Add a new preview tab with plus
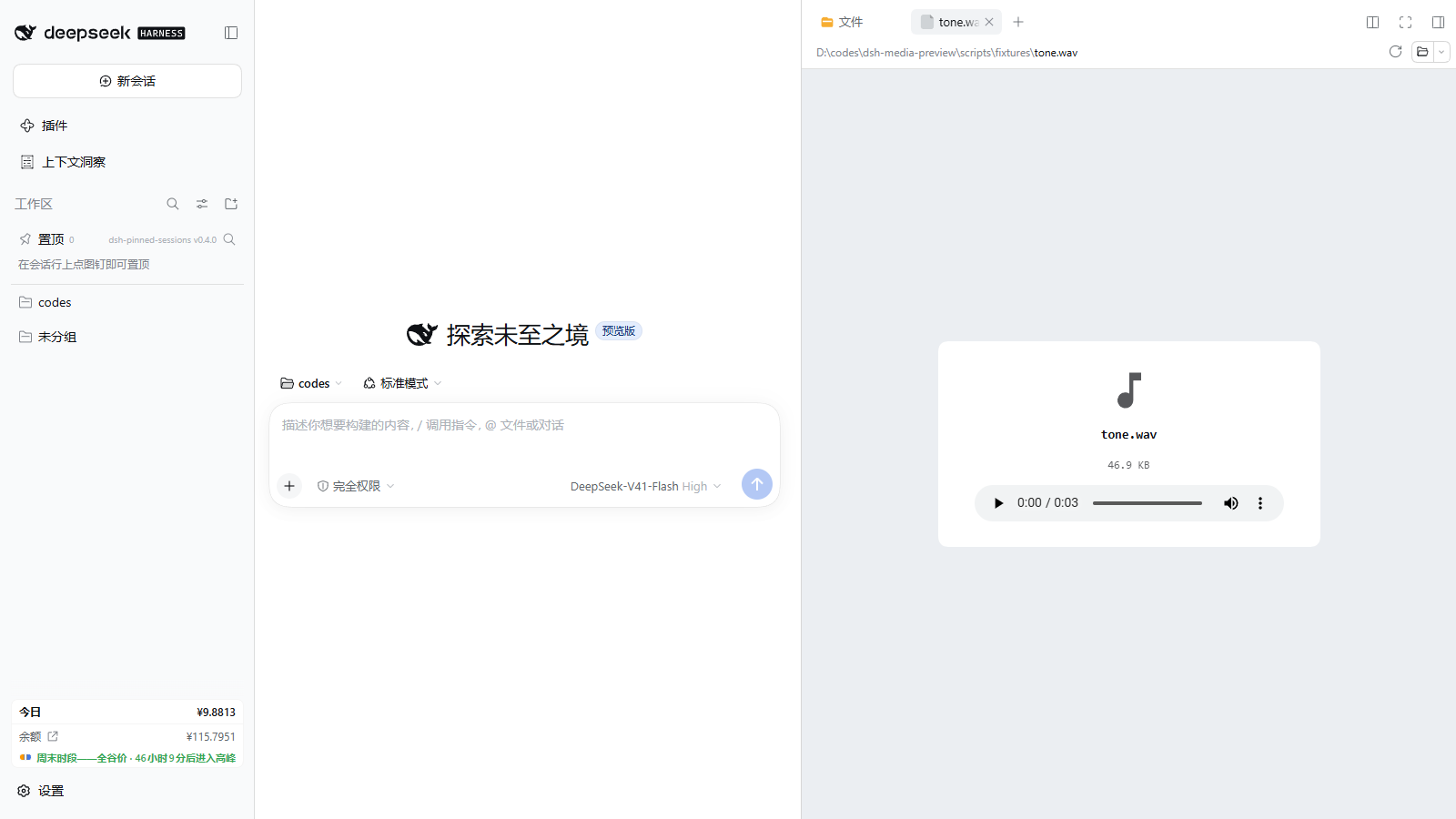 [x=1018, y=22]
